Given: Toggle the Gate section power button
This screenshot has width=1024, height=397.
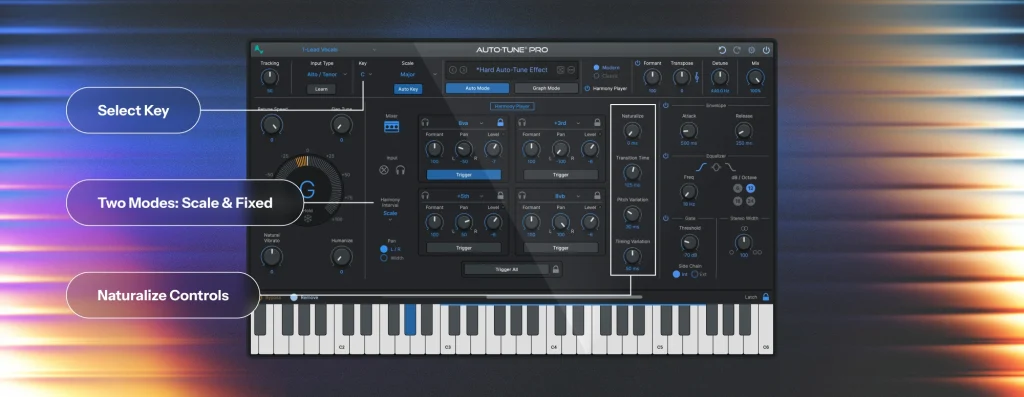Looking at the screenshot, I should pyautogui.click(x=665, y=218).
